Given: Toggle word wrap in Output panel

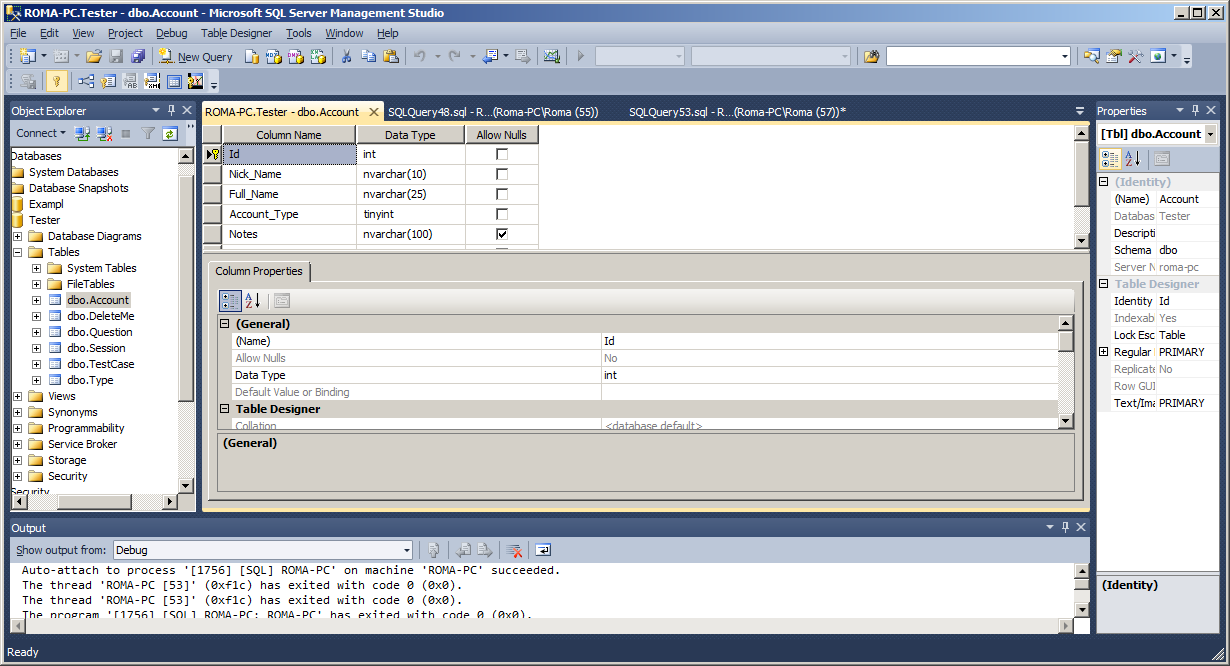Looking at the screenshot, I should click(x=543, y=550).
